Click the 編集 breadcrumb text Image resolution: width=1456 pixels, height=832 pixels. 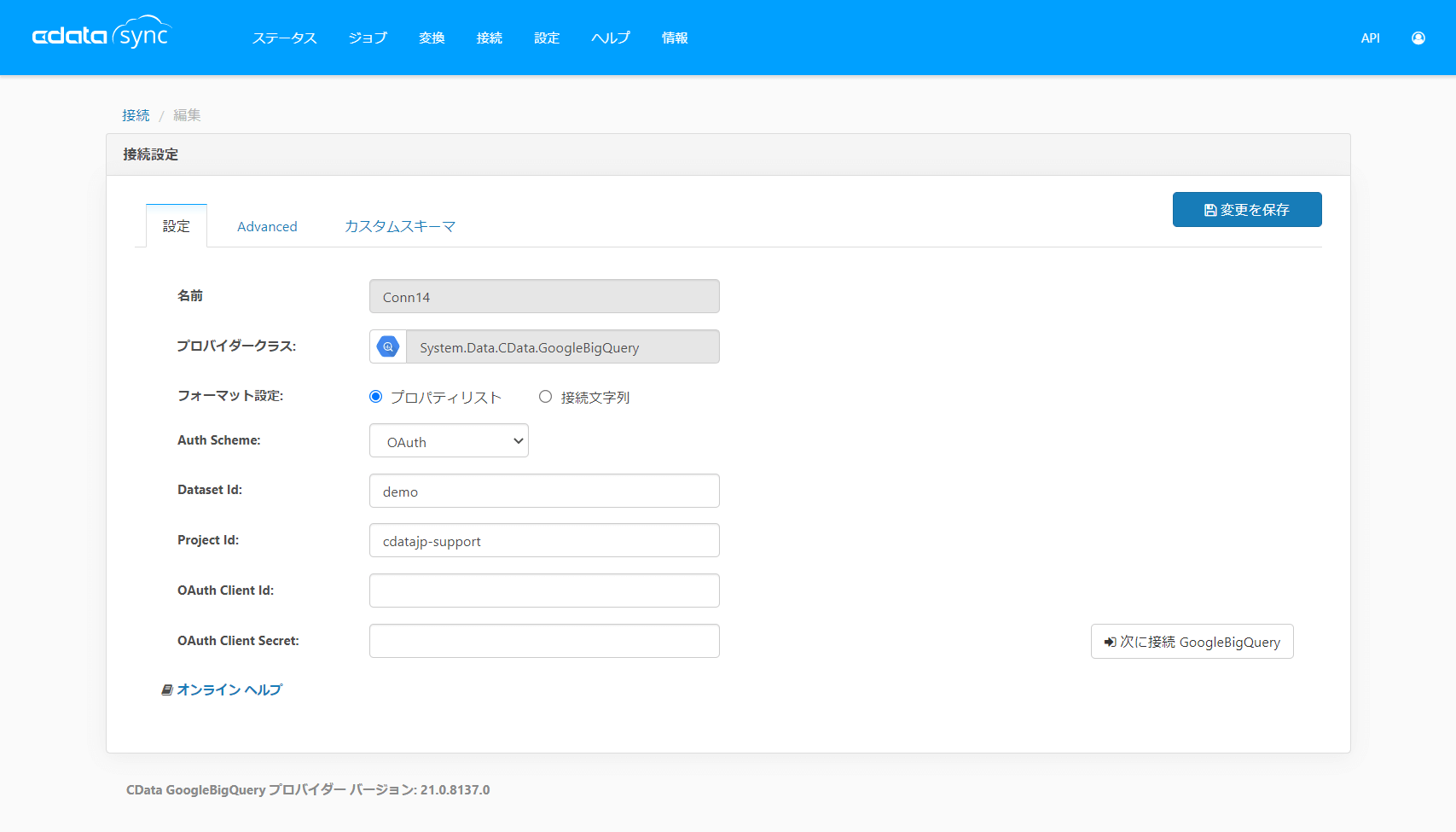(x=187, y=115)
